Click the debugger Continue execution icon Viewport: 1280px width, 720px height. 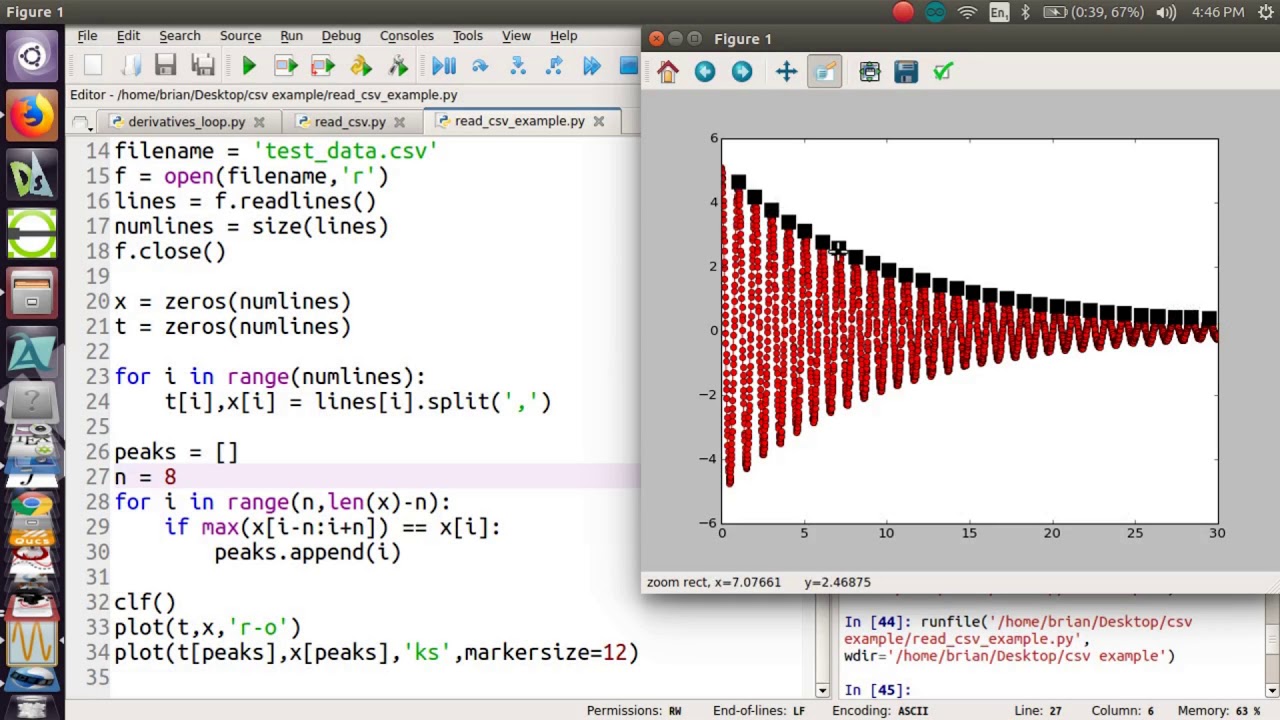[x=592, y=67]
